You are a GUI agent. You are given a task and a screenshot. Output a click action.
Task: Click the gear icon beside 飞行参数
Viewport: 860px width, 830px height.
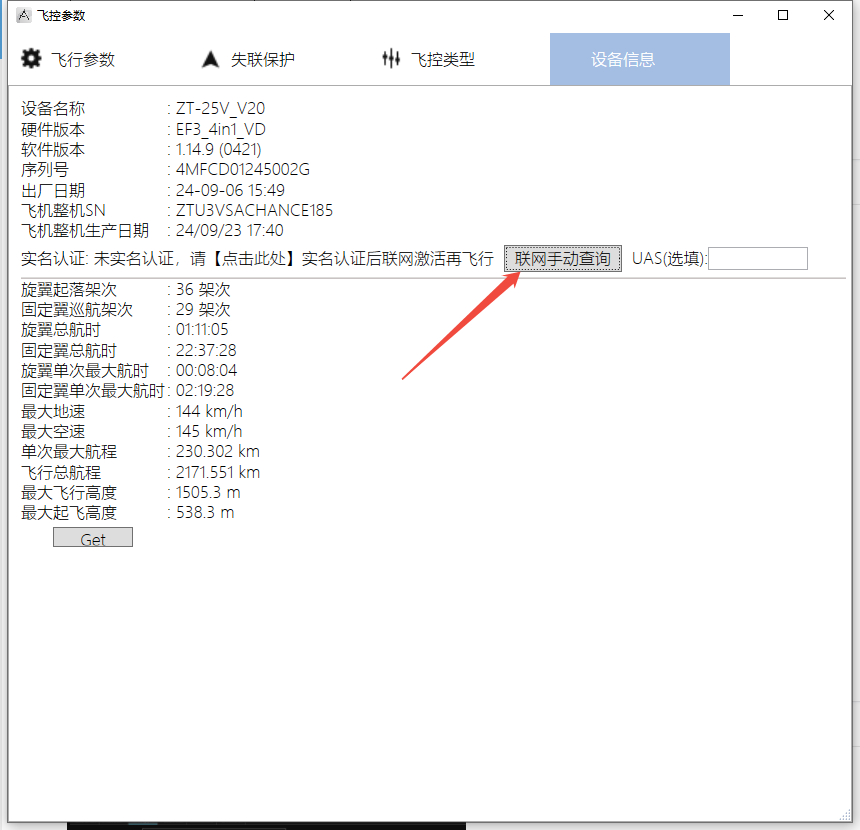coord(31,59)
